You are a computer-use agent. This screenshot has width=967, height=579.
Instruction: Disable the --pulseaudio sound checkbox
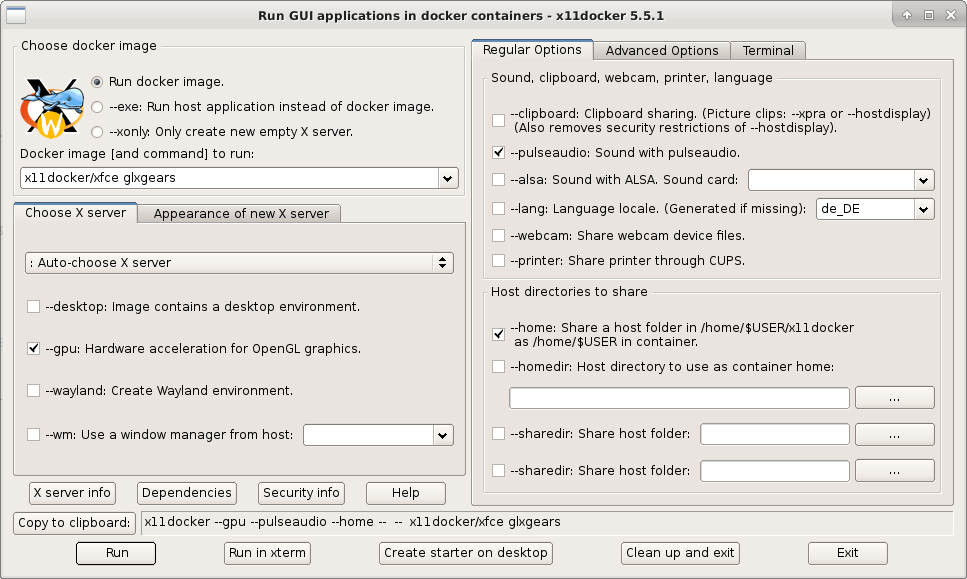tap(498, 152)
